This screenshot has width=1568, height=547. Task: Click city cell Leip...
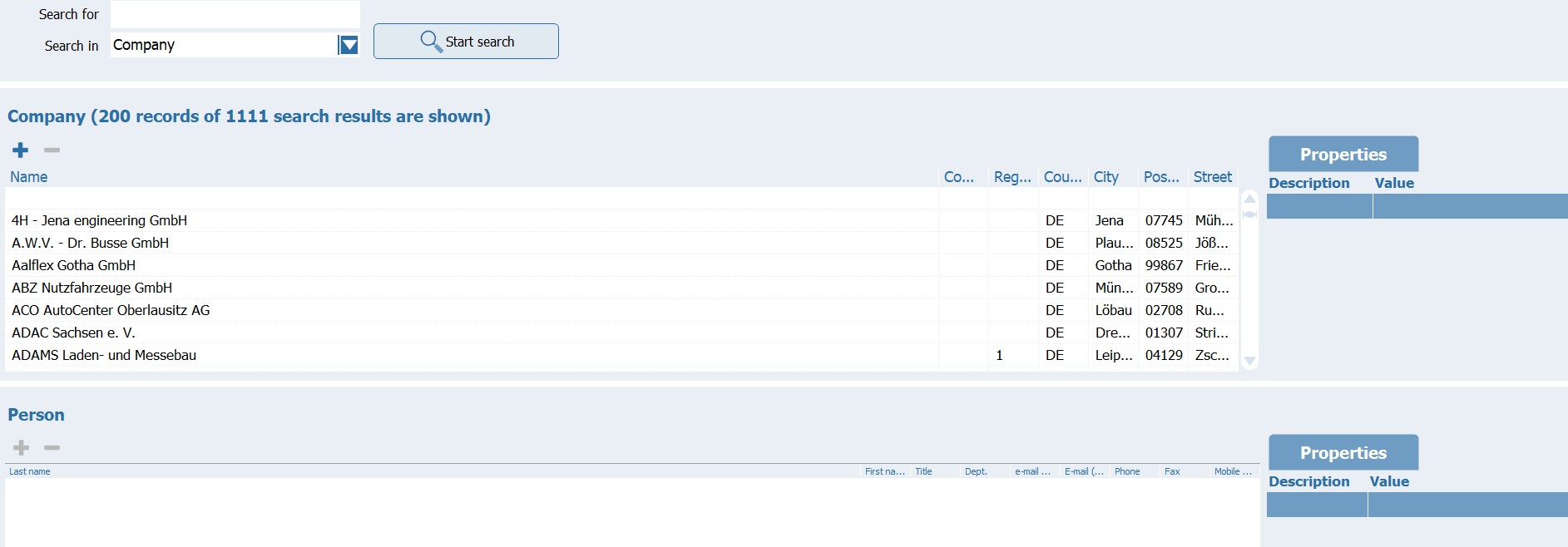point(1114,355)
